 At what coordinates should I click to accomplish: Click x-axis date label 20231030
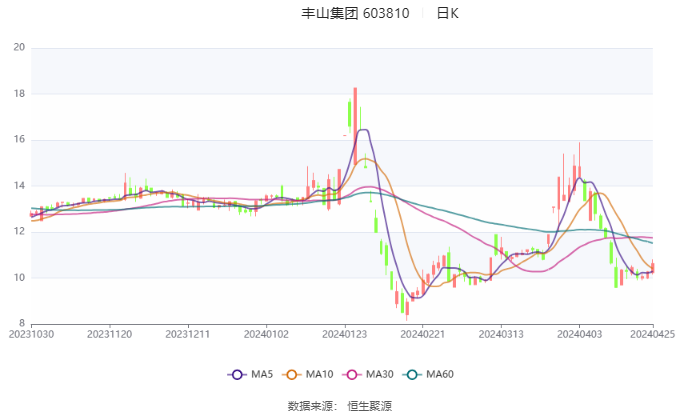31,334
